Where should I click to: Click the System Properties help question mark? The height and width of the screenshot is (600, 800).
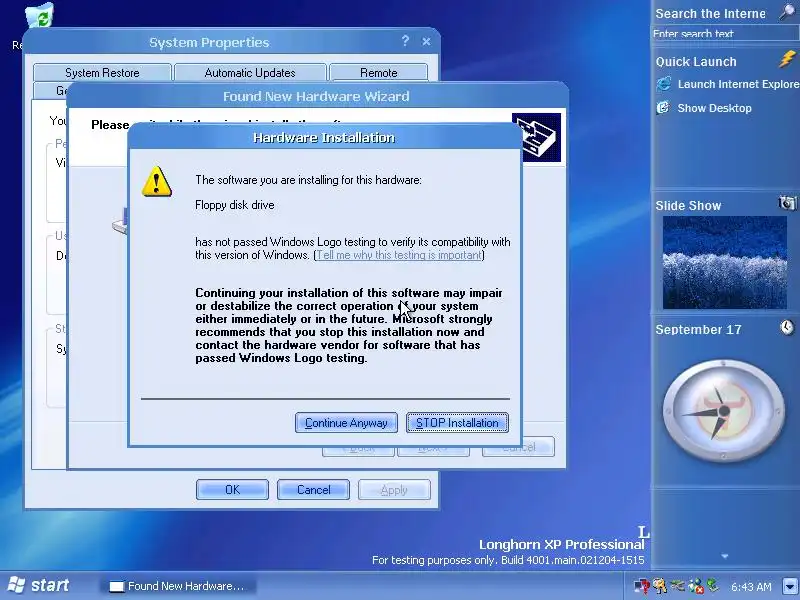[x=405, y=41]
